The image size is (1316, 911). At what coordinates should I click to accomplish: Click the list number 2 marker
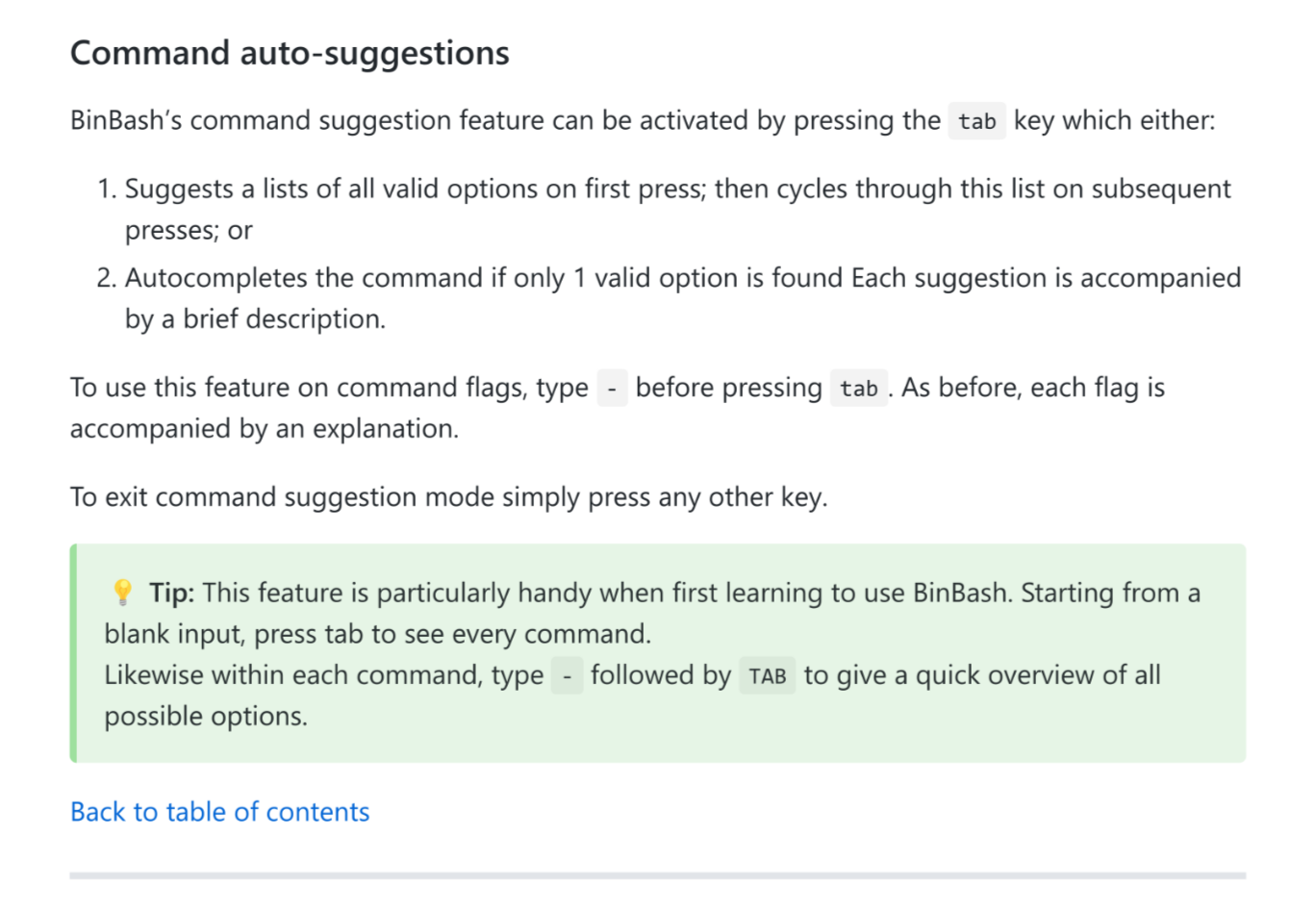pos(106,279)
